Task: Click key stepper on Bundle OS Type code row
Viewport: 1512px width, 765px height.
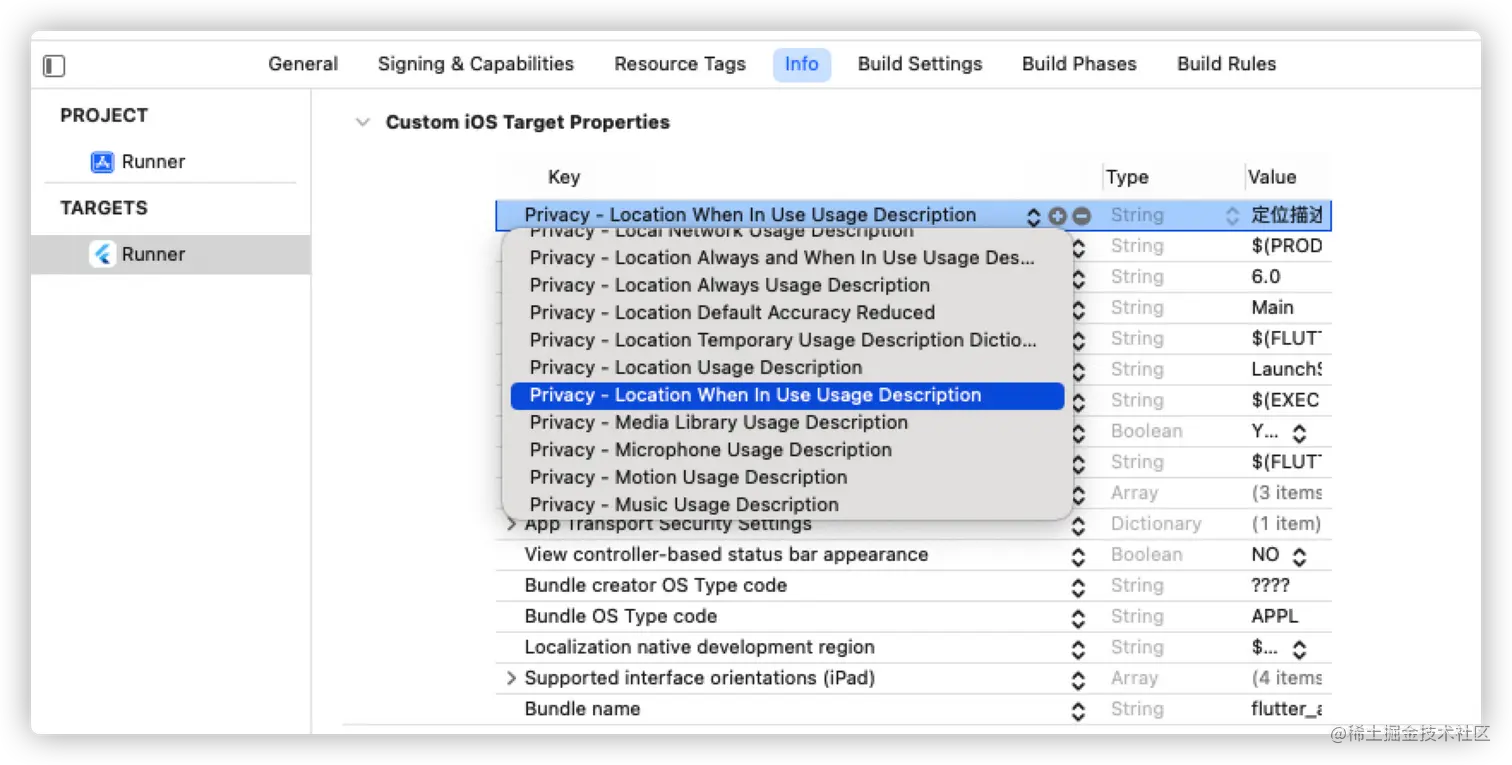Action: [1078, 618]
